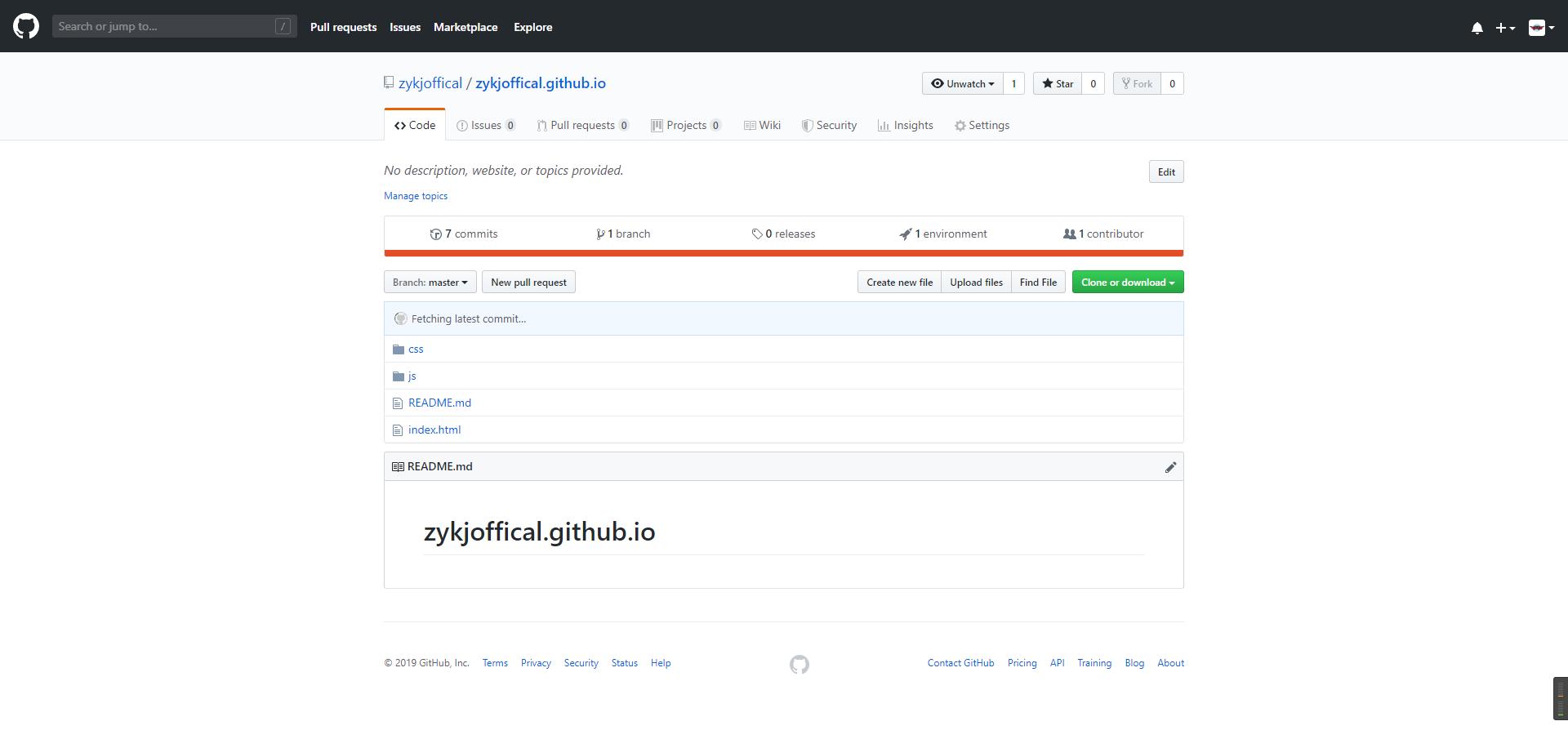
Task: Edit README.md with the pencil icon
Action: click(1170, 467)
